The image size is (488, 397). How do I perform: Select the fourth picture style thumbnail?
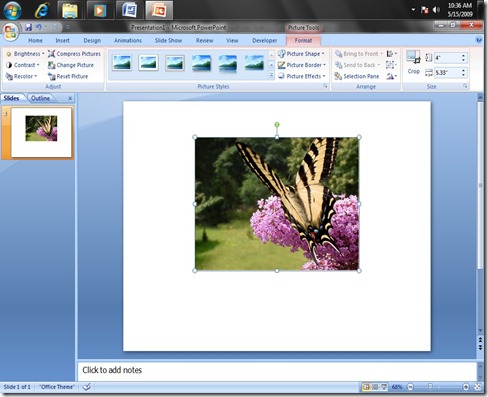pyautogui.click(x=201, y=63)
